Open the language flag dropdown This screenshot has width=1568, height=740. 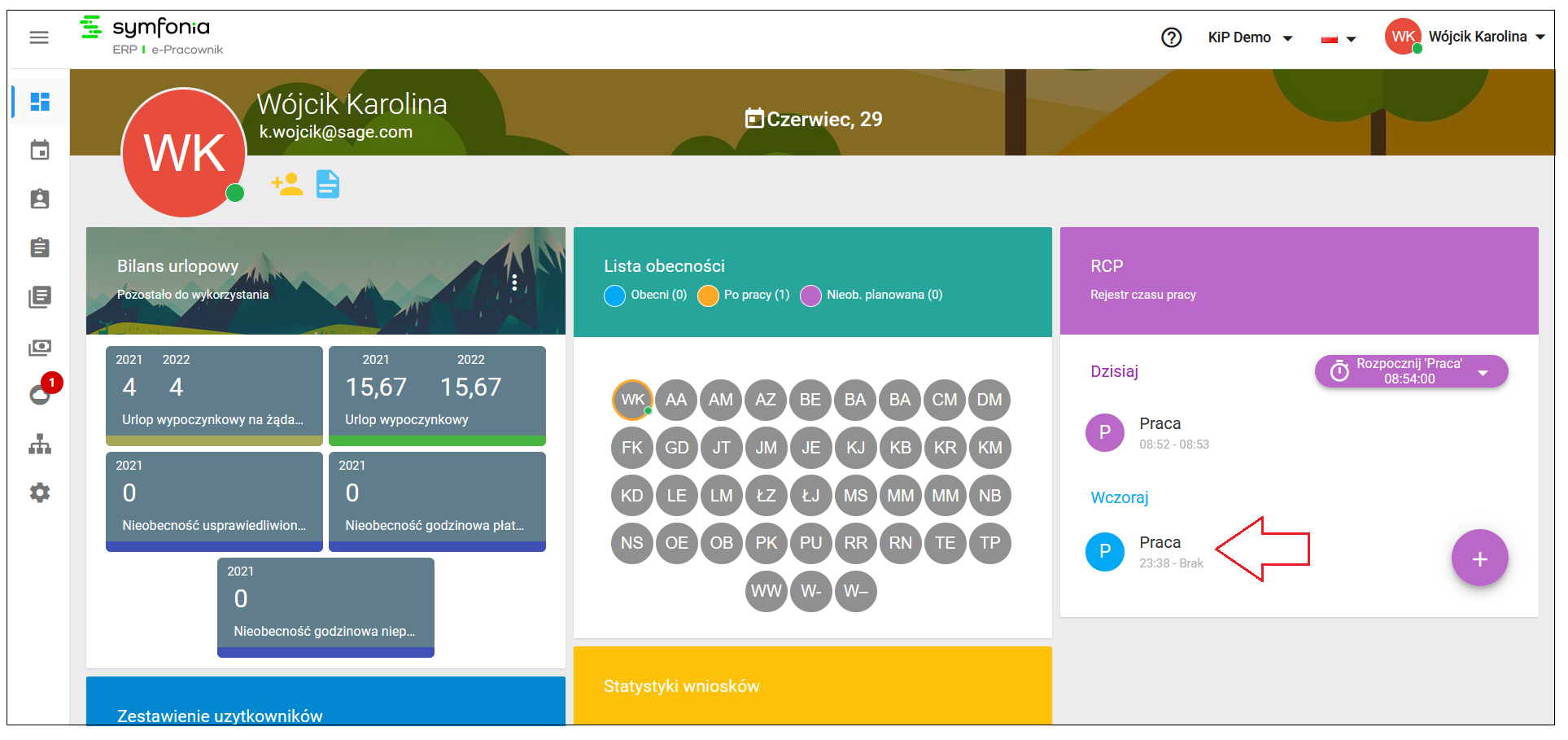(1339, 38)
